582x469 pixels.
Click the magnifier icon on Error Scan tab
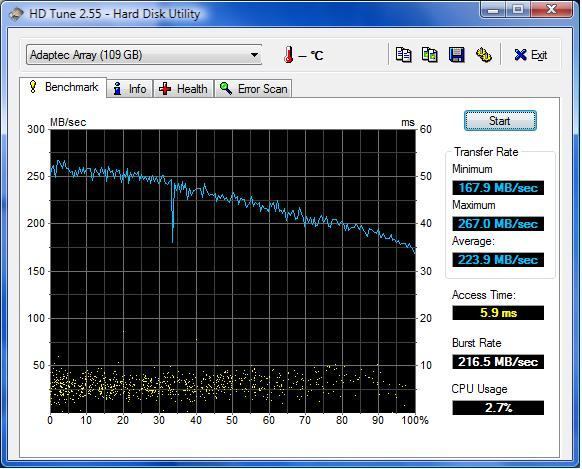(x=226, y=89)
